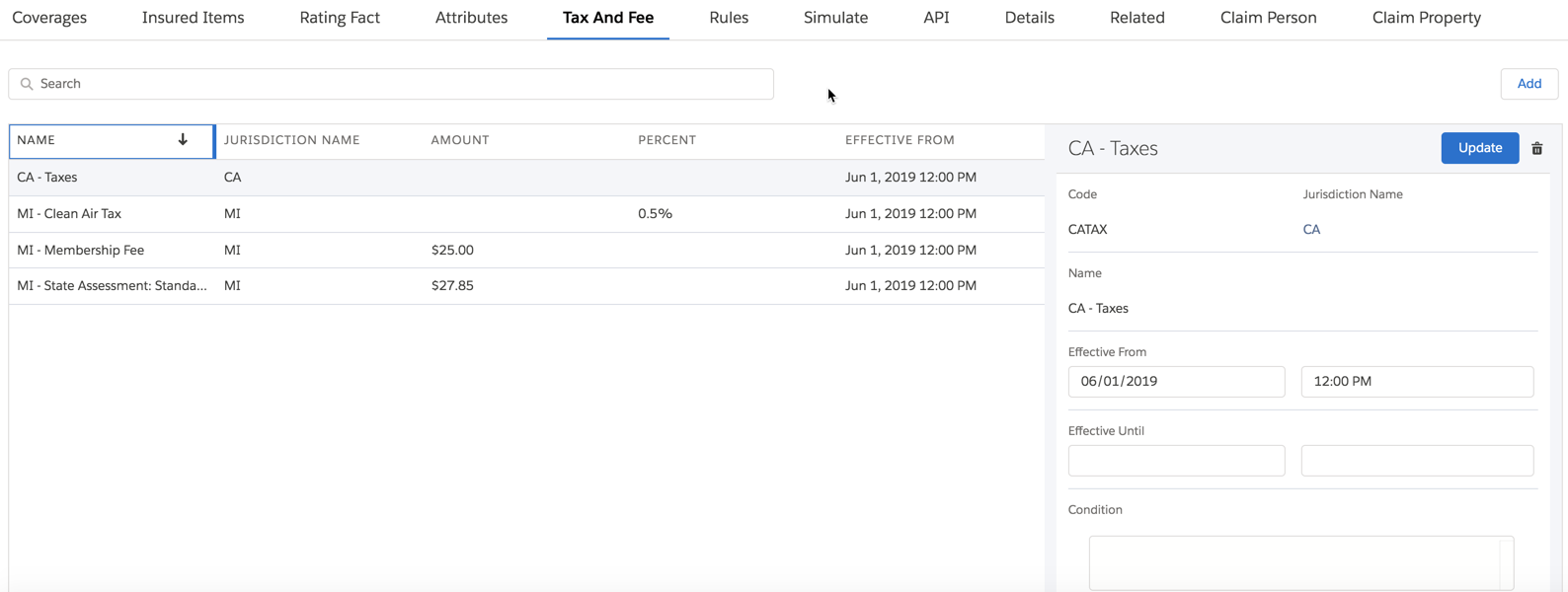Click the CATAX code value
1568x592 pixels.
1087,229
